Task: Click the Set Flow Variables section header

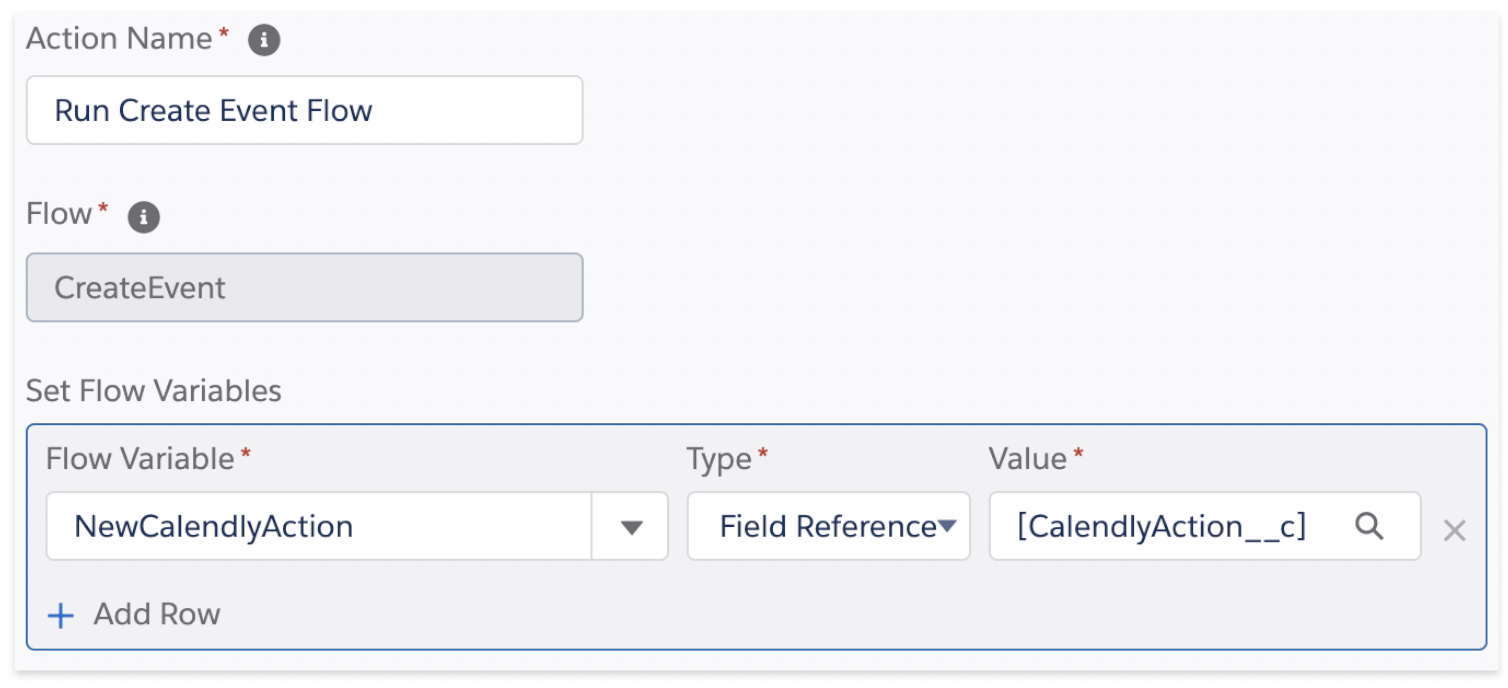Action: coord(154,391)
